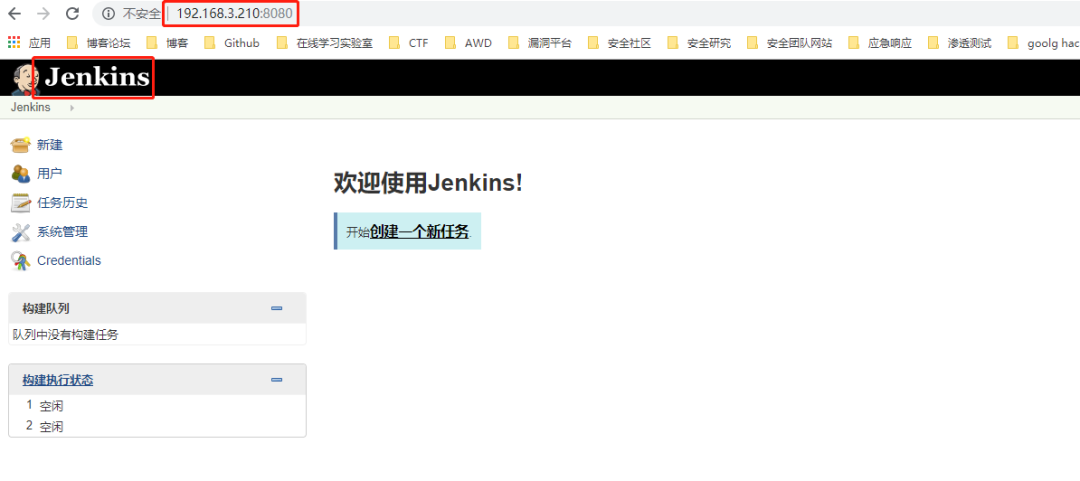Select executor 1 空闲 row
This screenshot has width=1080, height=481.
157,406
